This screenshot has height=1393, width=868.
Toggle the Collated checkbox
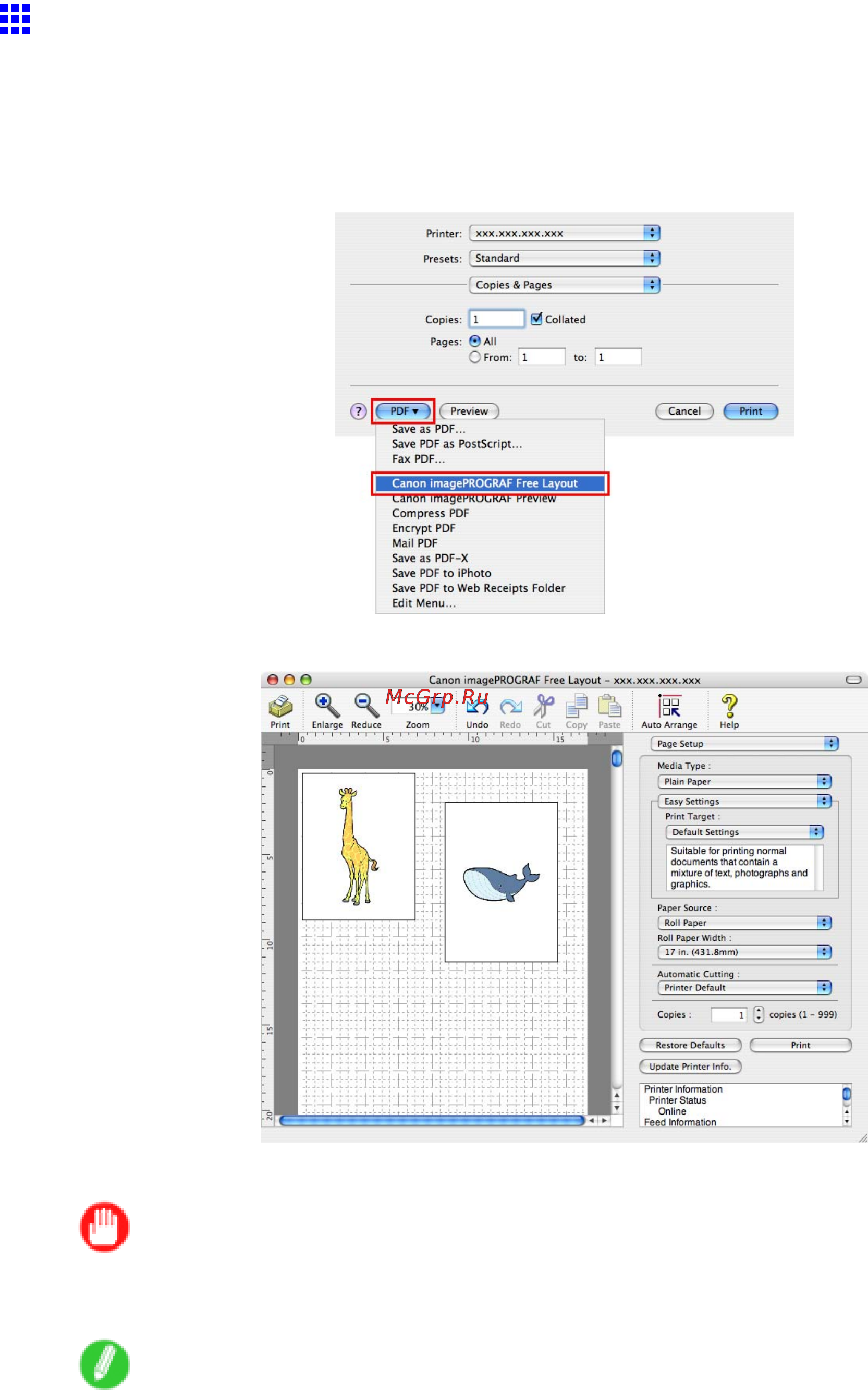pyautogui.click(x=536, y=319)
